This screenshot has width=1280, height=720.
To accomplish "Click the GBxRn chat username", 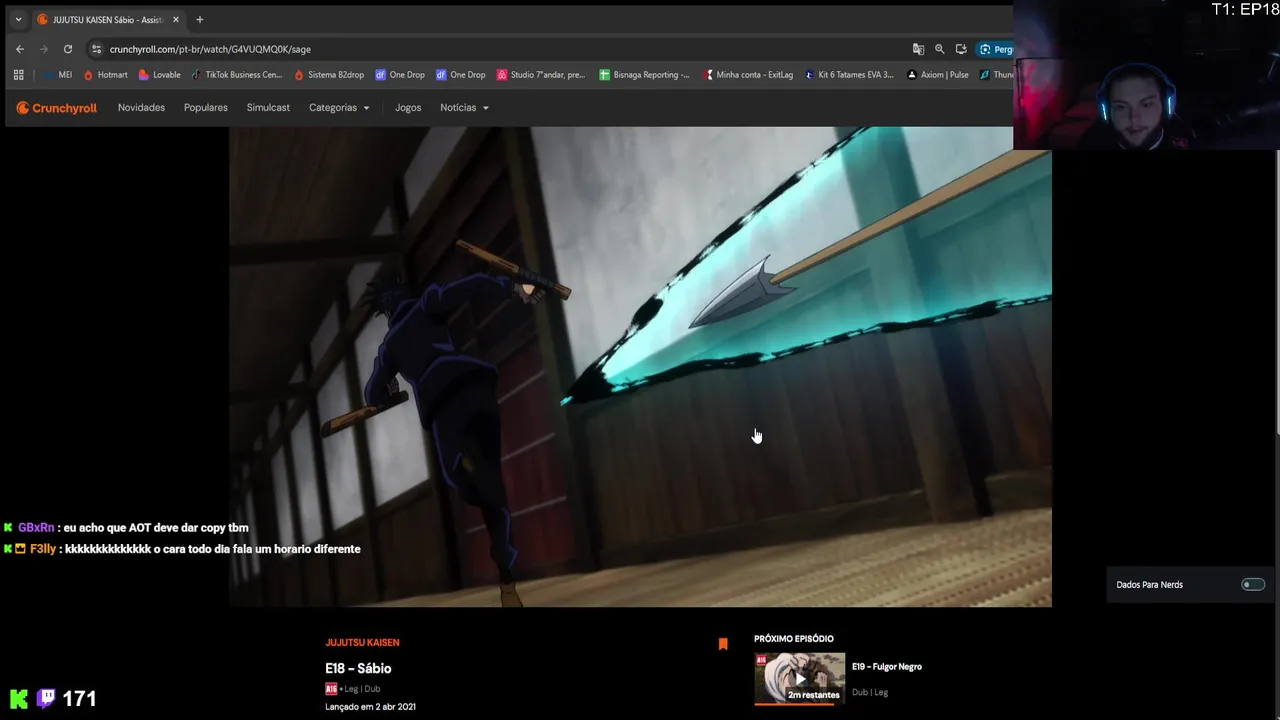I will (36, 528).
